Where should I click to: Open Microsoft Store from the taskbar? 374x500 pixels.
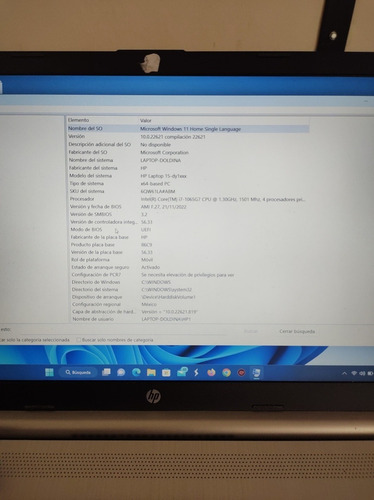[x=166, y=372]
